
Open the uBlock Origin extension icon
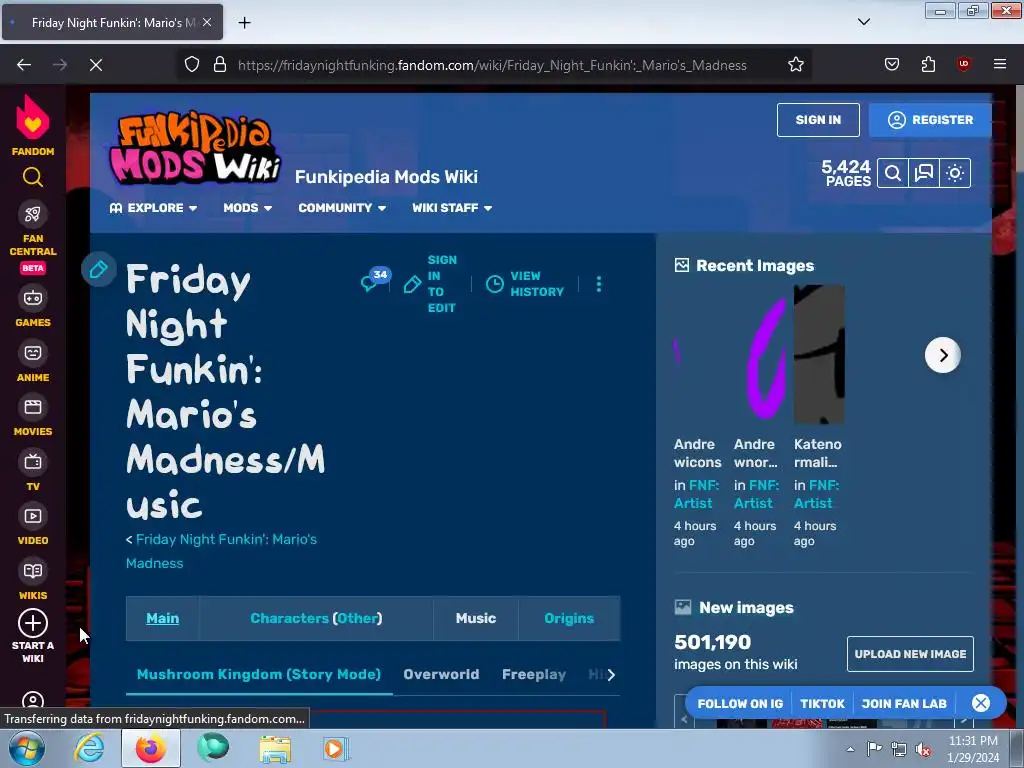click(963, 64)
